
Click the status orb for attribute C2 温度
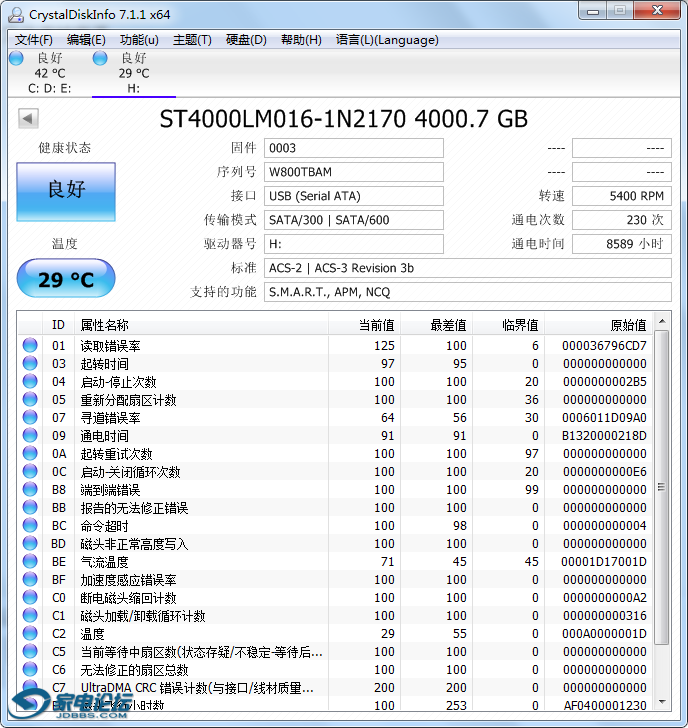click(x=30, y=633)
